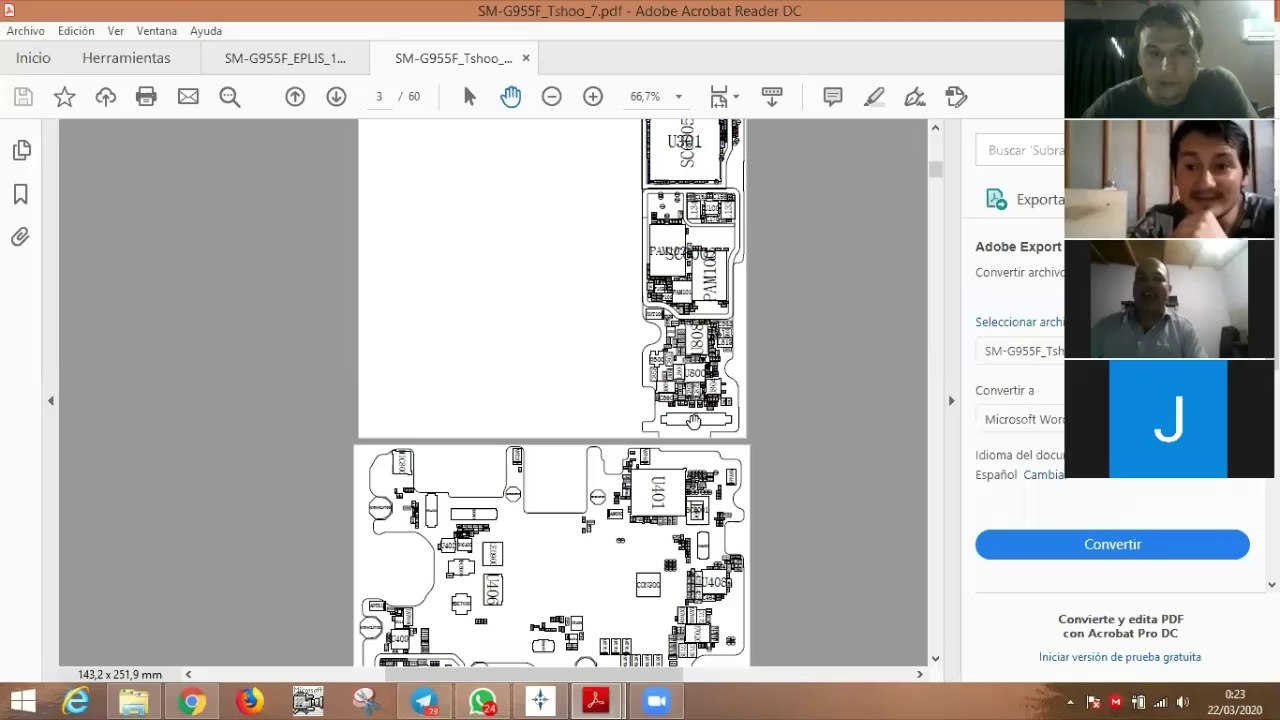Click the zoom in plus icon
1280x720 pixels.
593,97
